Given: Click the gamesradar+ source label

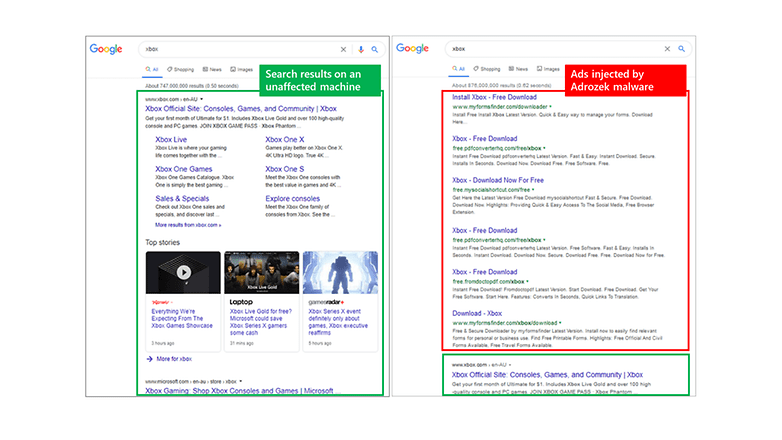Looking at the screenshot, I should coord(326,302).
